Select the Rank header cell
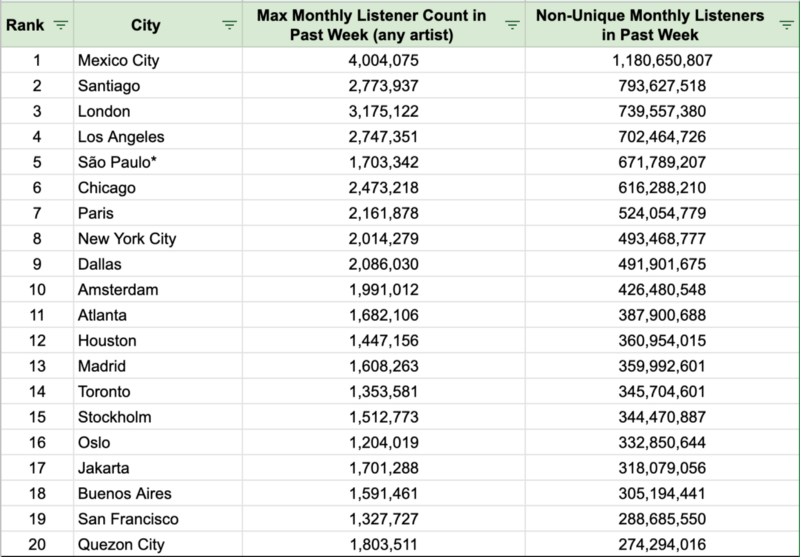 [37, 25]
